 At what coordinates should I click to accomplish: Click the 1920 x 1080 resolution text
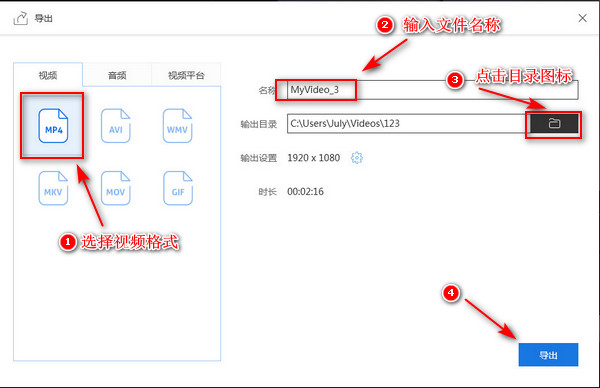click(313, 158)
